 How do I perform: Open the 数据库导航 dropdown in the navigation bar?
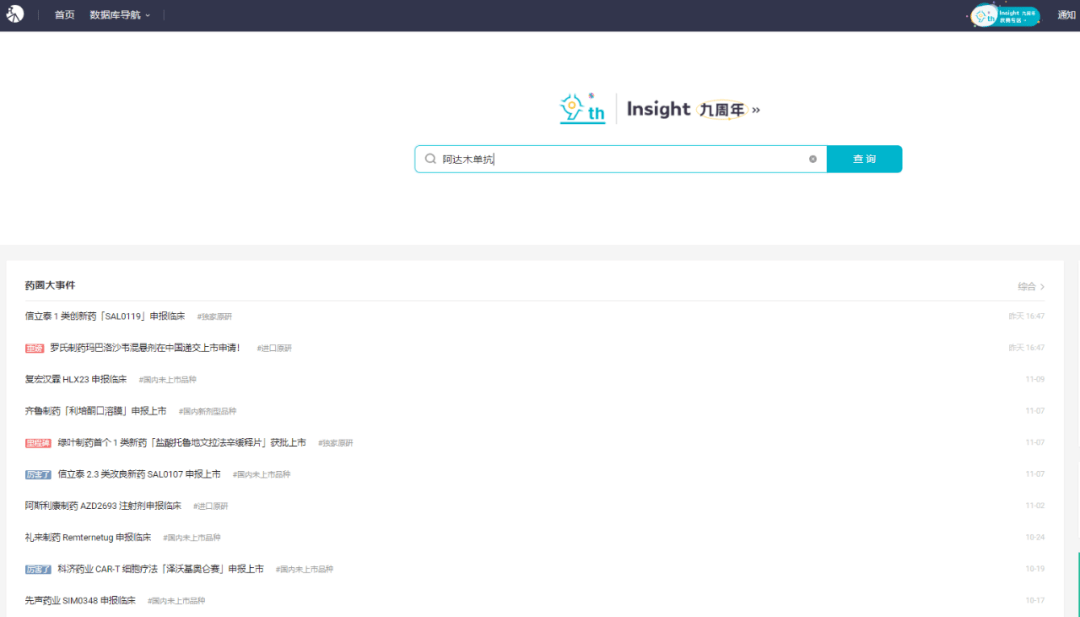tap(115, 15)
